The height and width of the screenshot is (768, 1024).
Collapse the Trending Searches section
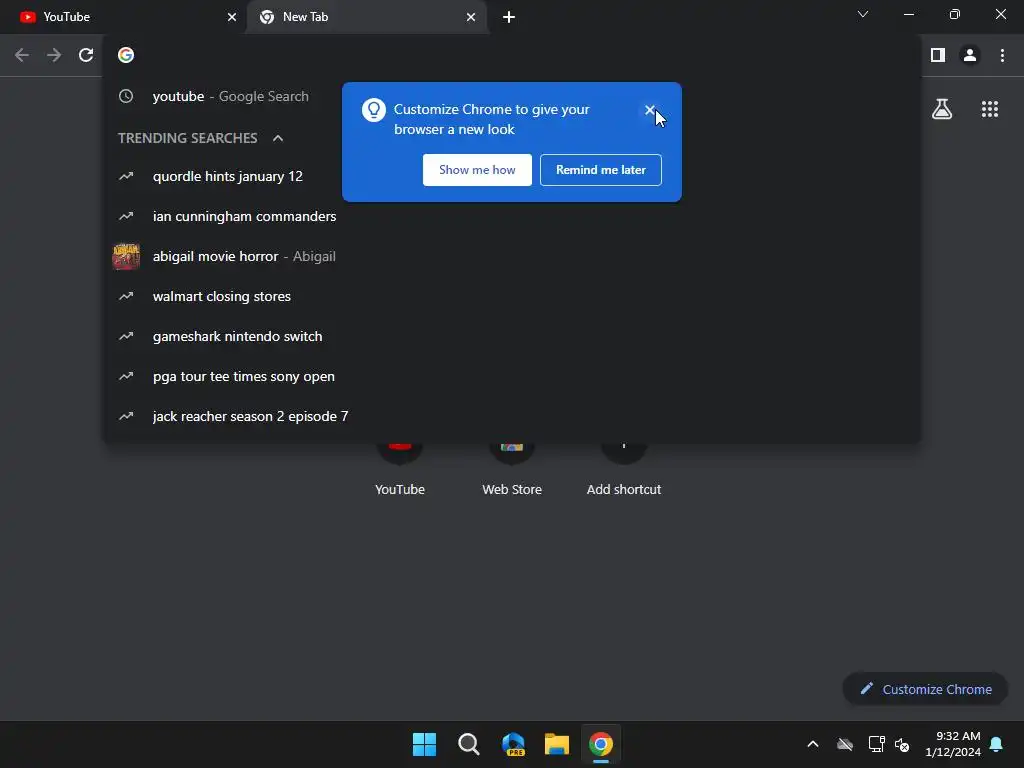(x=278, y=138)
